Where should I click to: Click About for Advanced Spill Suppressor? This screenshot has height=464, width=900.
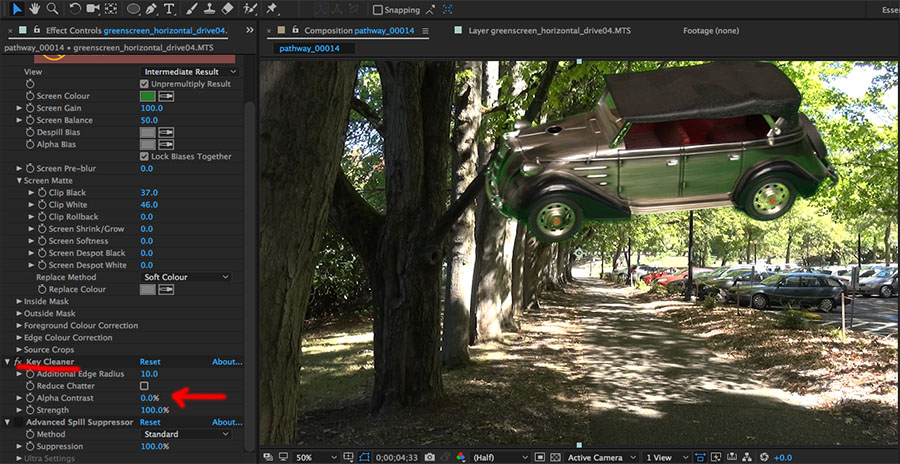click(x=227, y=422)
